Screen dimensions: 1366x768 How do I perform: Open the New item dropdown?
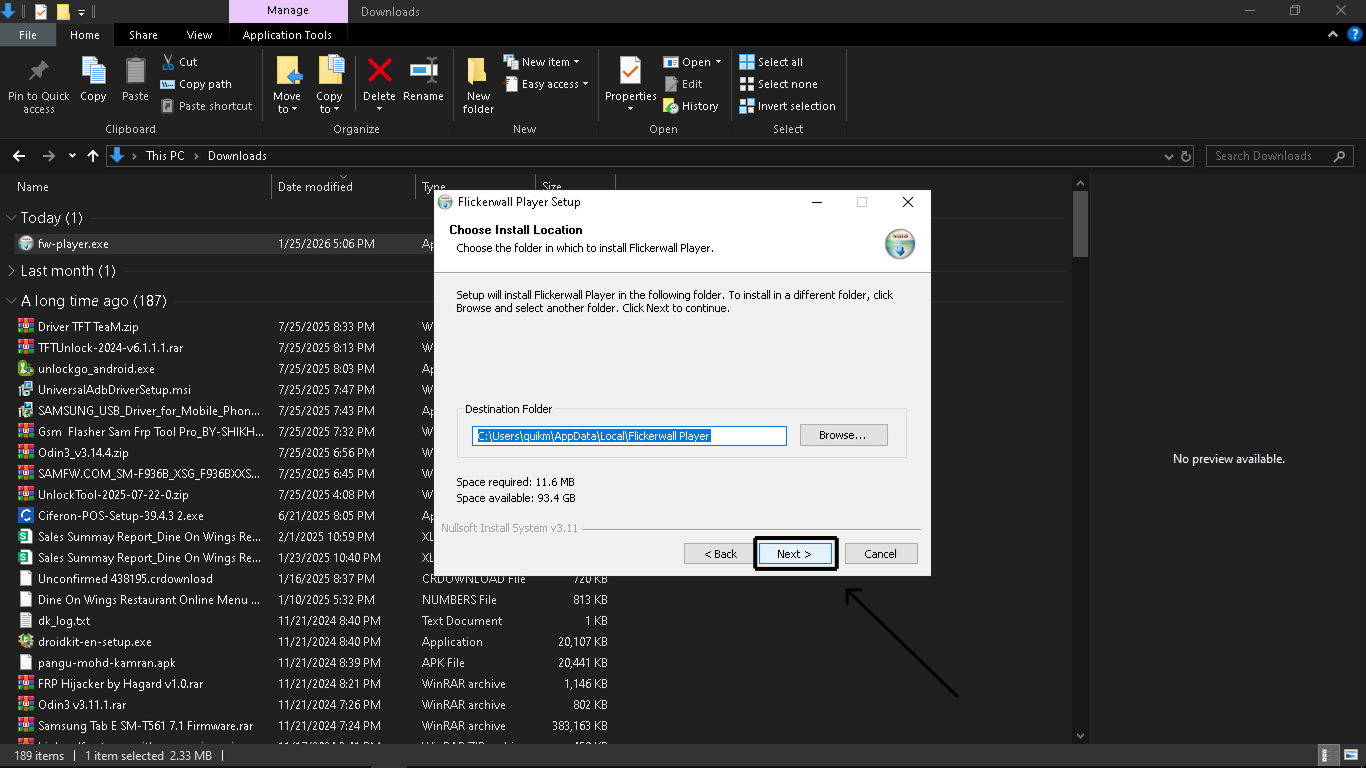coord(541,62)
